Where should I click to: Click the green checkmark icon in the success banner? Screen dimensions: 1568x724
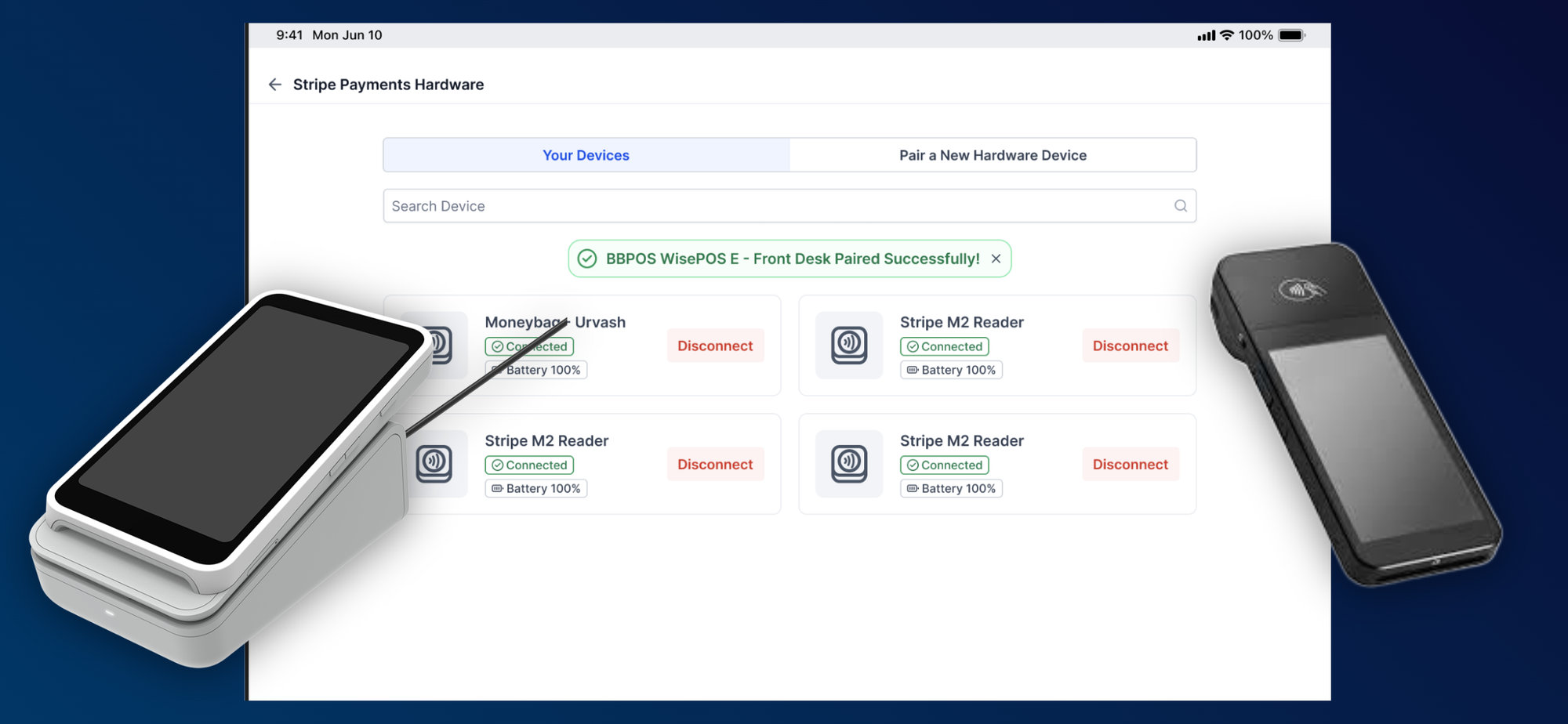coord(587,259)
